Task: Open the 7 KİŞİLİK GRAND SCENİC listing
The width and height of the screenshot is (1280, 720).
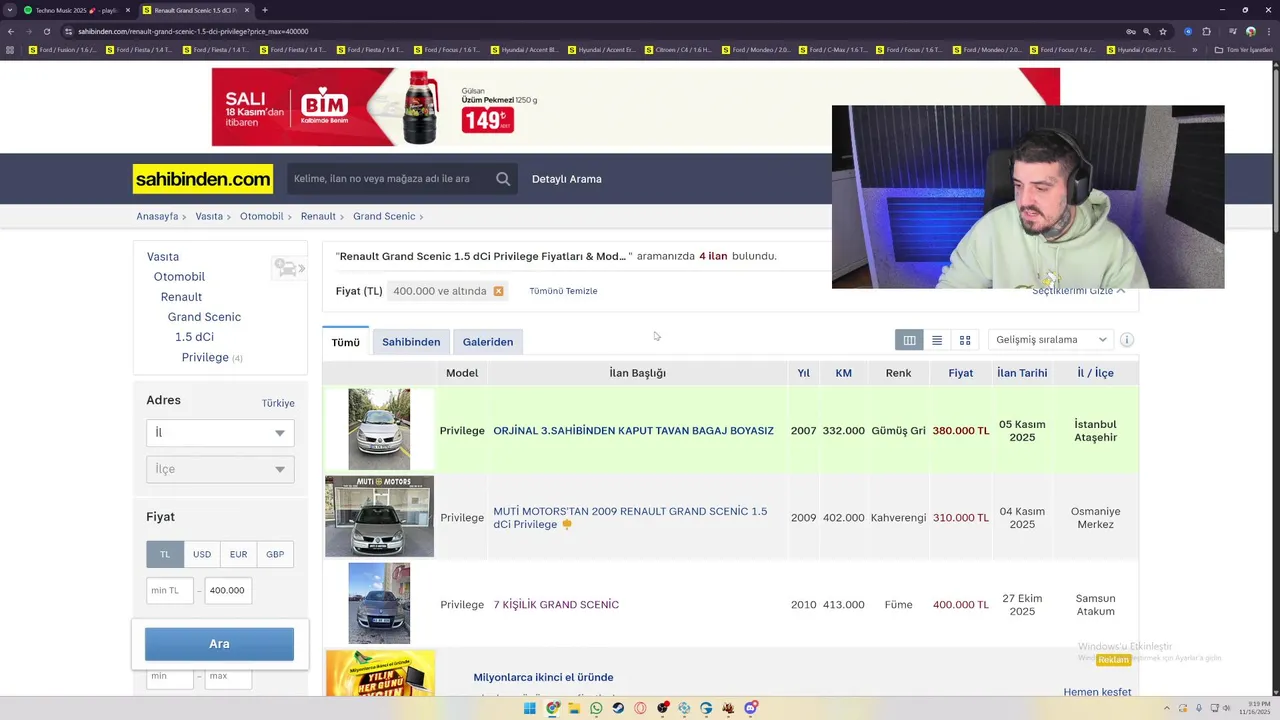Action: [556, 605]
